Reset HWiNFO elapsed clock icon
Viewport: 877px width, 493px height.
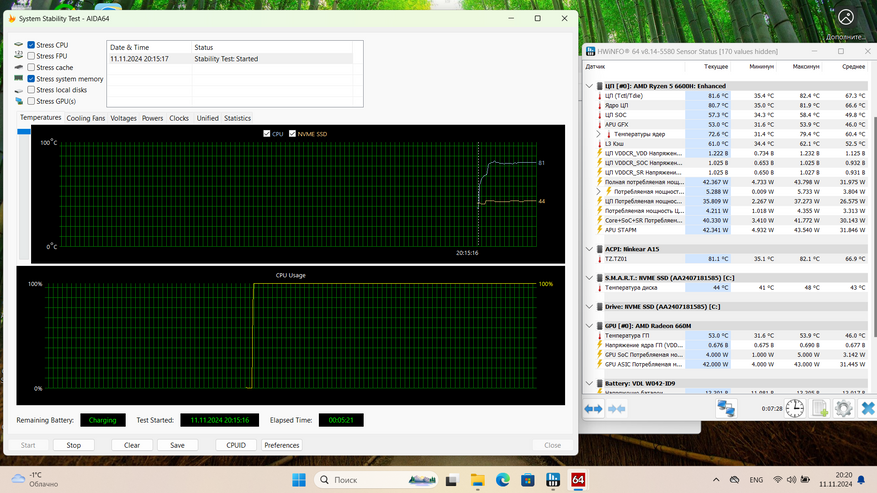point(794,409)
